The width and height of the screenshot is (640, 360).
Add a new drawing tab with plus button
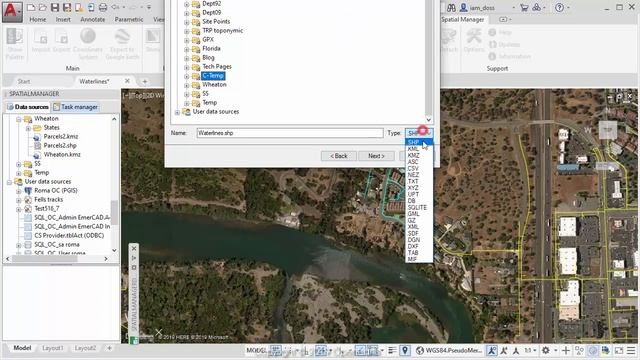tap(144, 81)
